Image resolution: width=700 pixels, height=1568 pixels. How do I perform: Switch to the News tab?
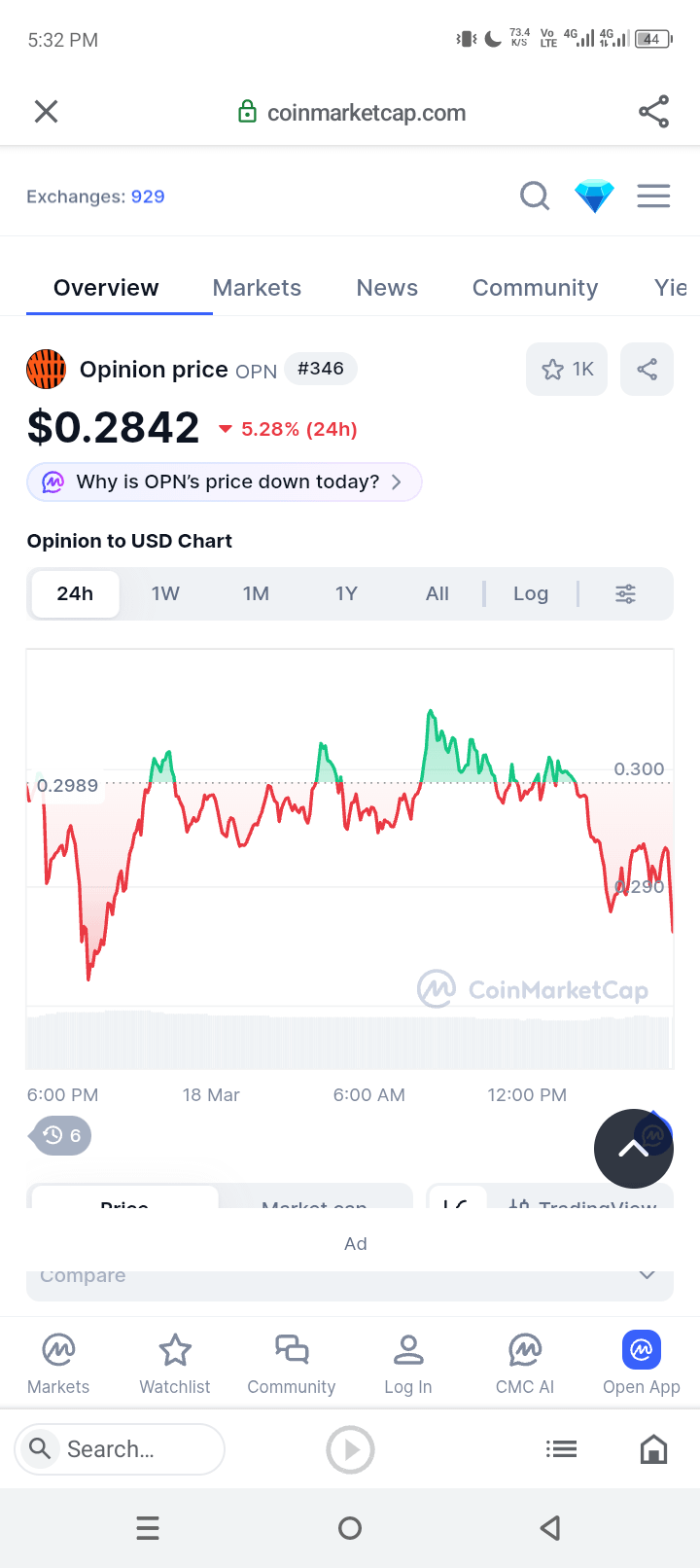tap(387, 288)
